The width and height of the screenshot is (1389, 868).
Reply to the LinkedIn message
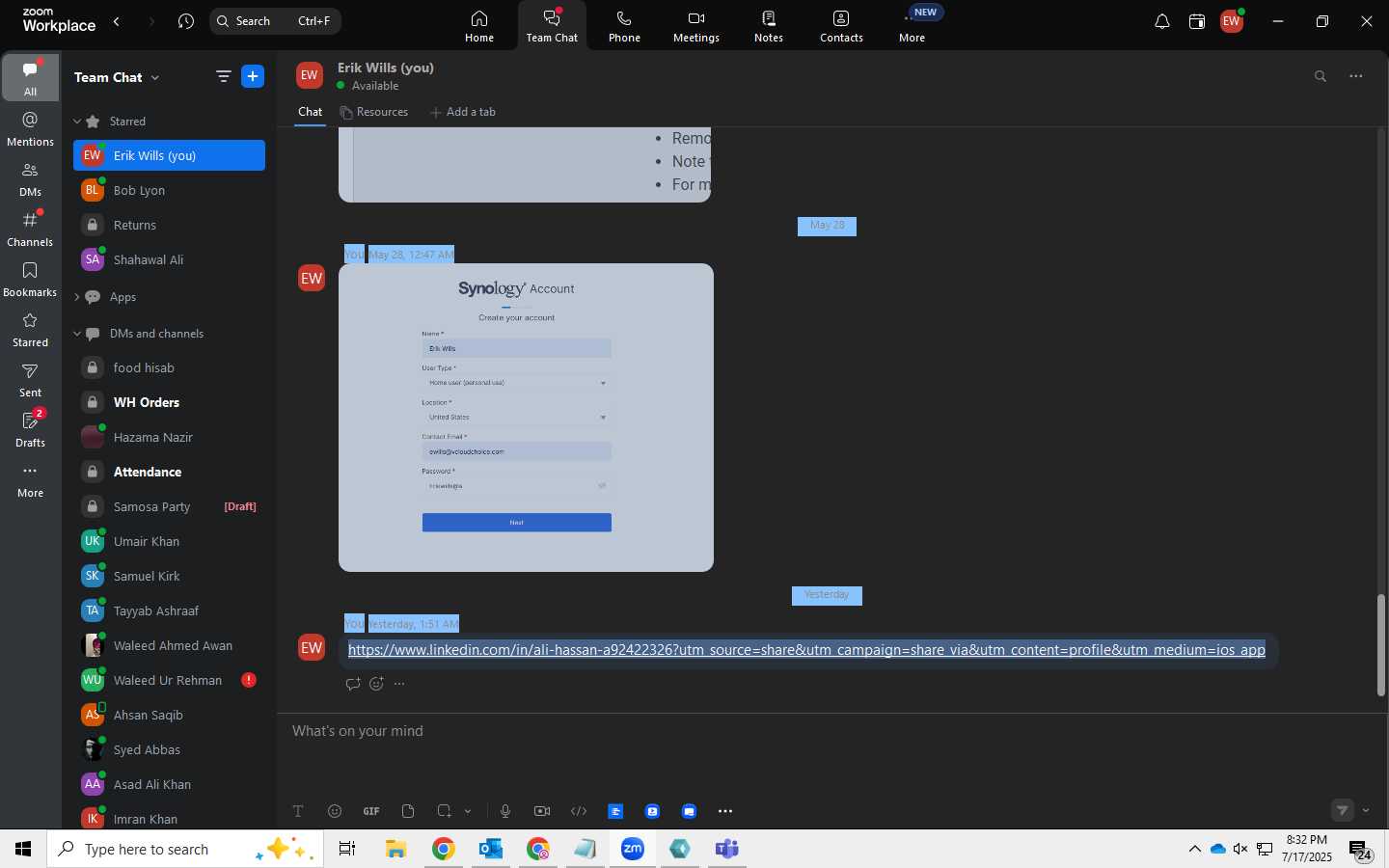(x=353, y=684)
